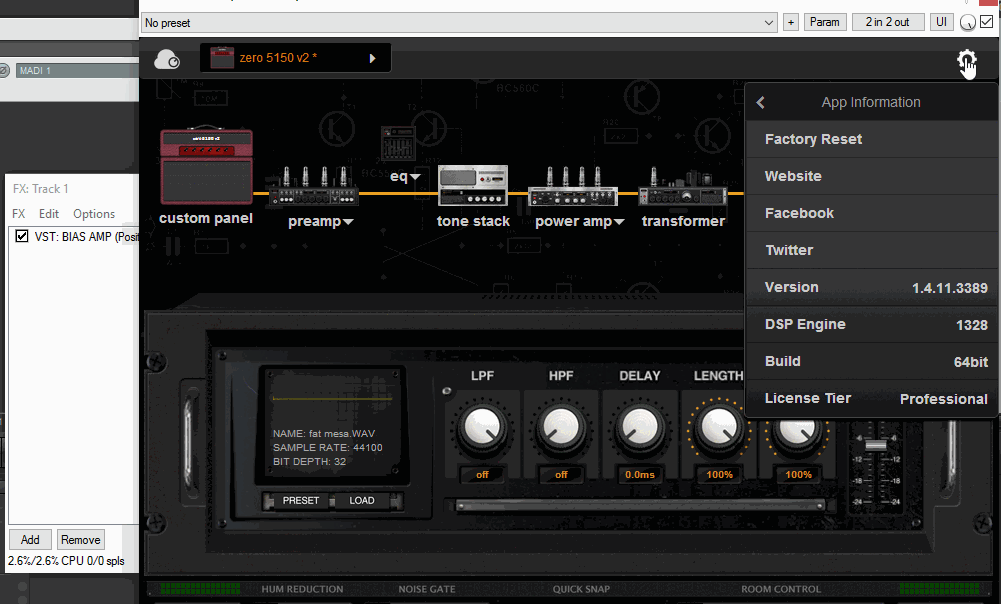Open the eq module icon
This screenshot has height=604, width=1001.
pos(398,142)
